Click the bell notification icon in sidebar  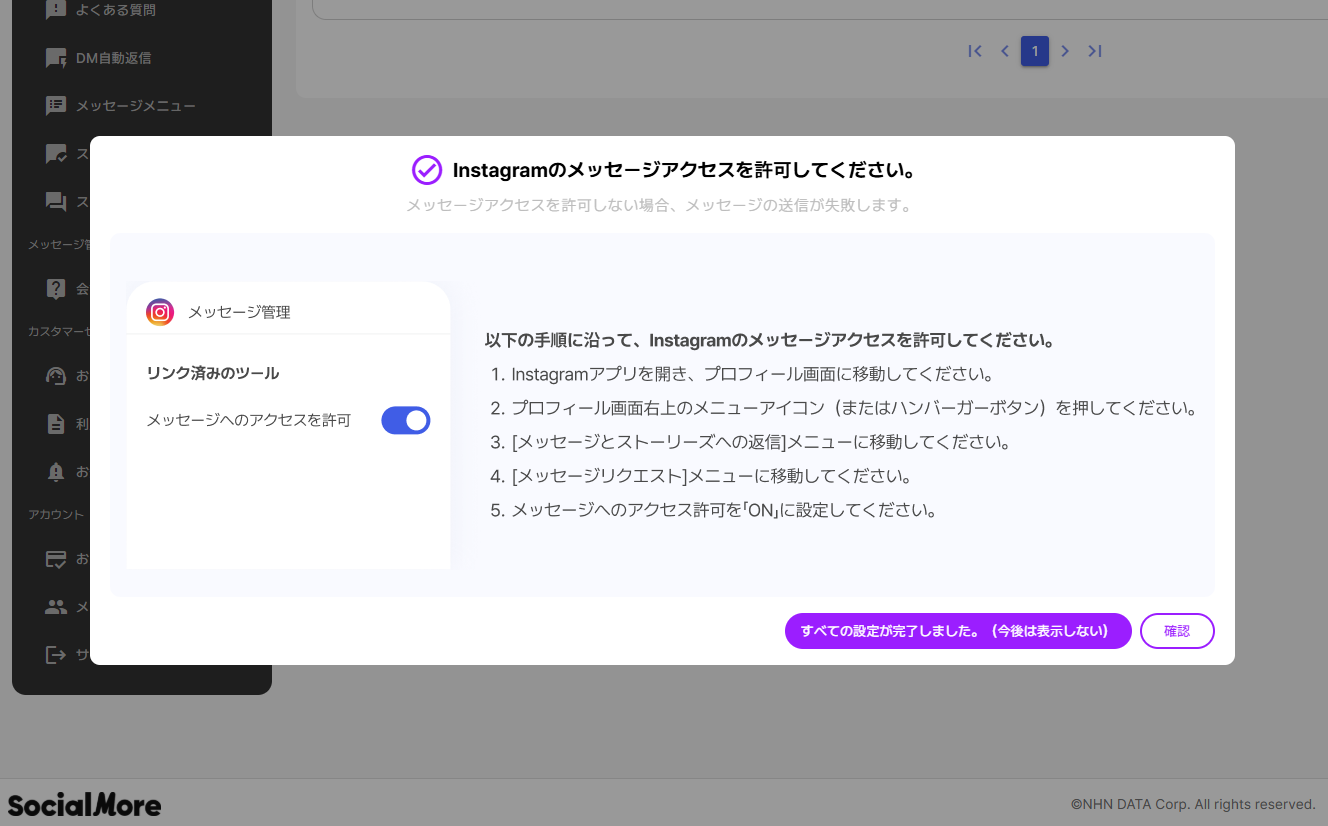[56, 471]
